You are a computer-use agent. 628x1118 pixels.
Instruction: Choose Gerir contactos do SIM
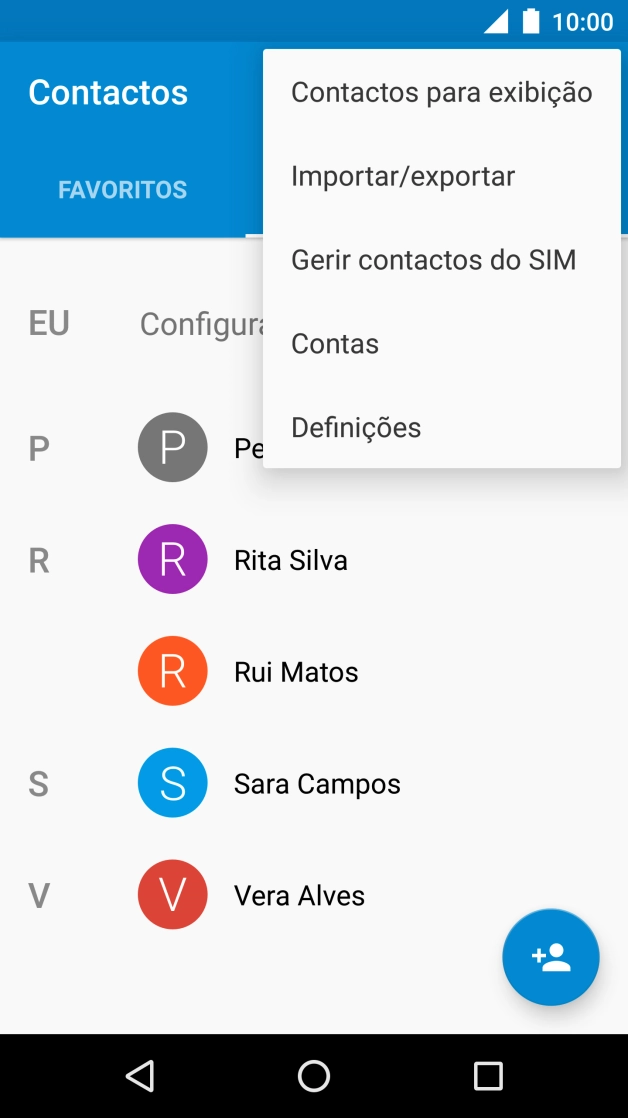pyautogui.click(x=433, y=259)
